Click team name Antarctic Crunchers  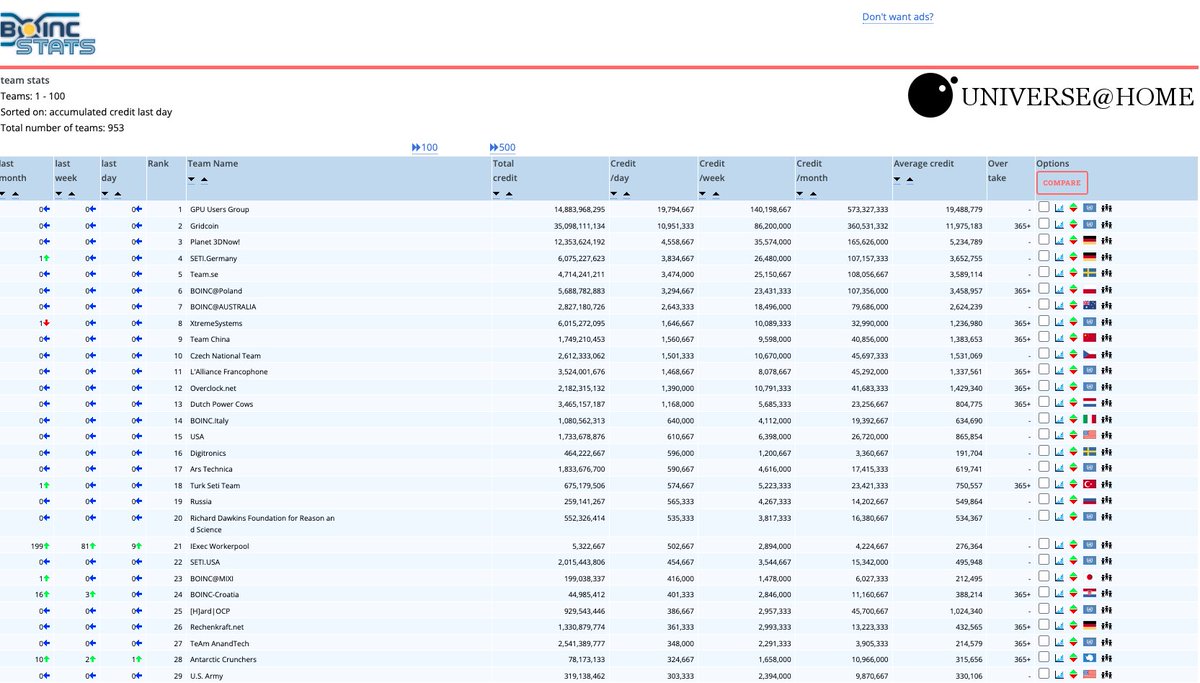pos(223,659)
